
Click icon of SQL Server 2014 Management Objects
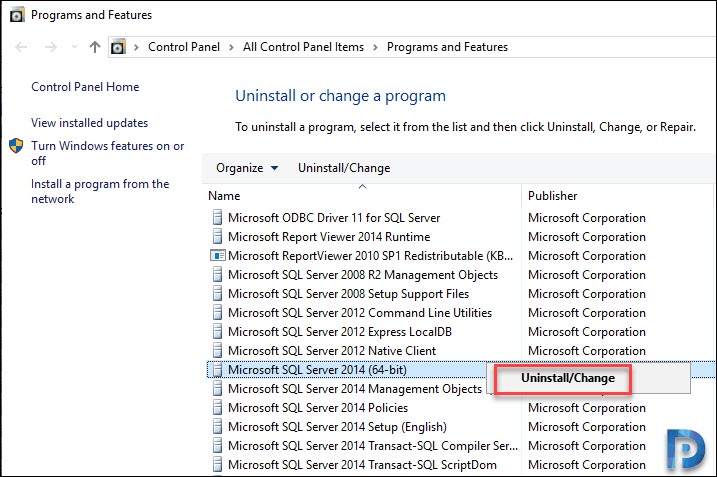(218, 388)
